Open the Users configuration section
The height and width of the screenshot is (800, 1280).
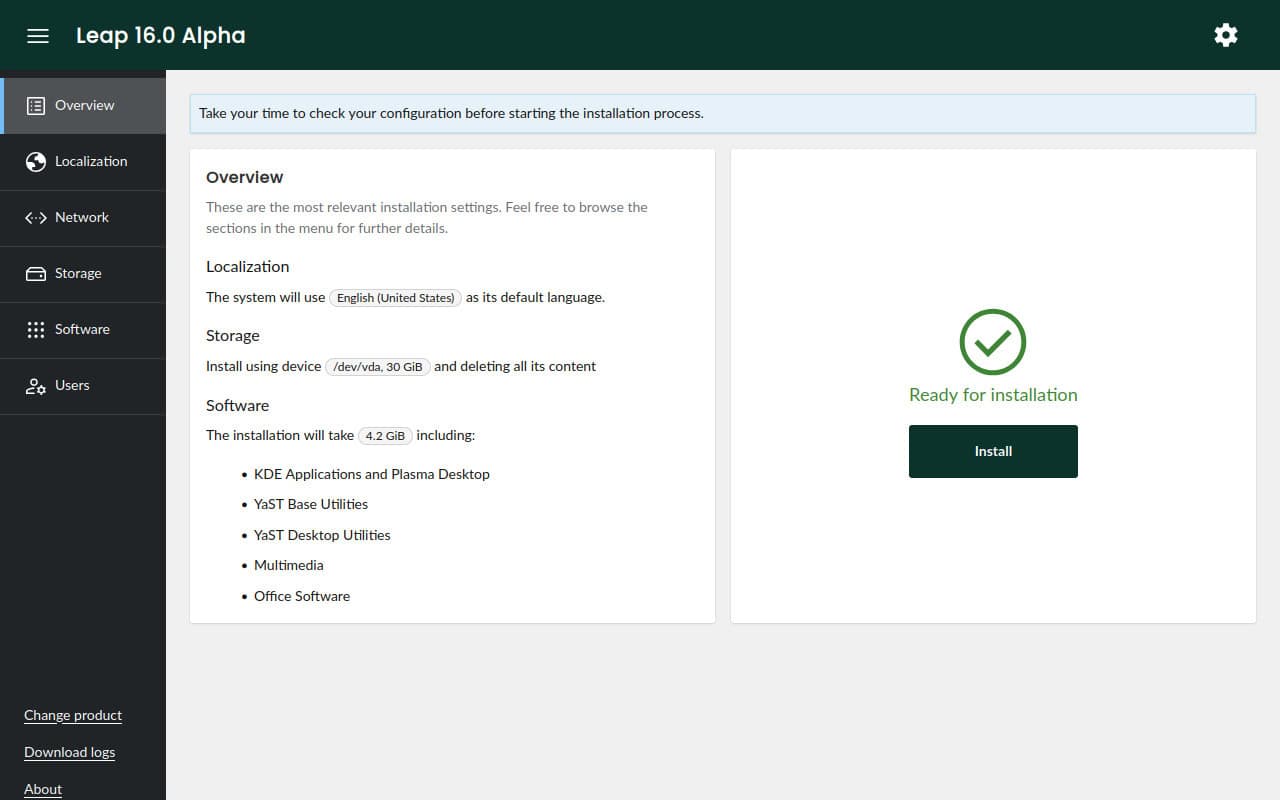(x=71, y=385)
